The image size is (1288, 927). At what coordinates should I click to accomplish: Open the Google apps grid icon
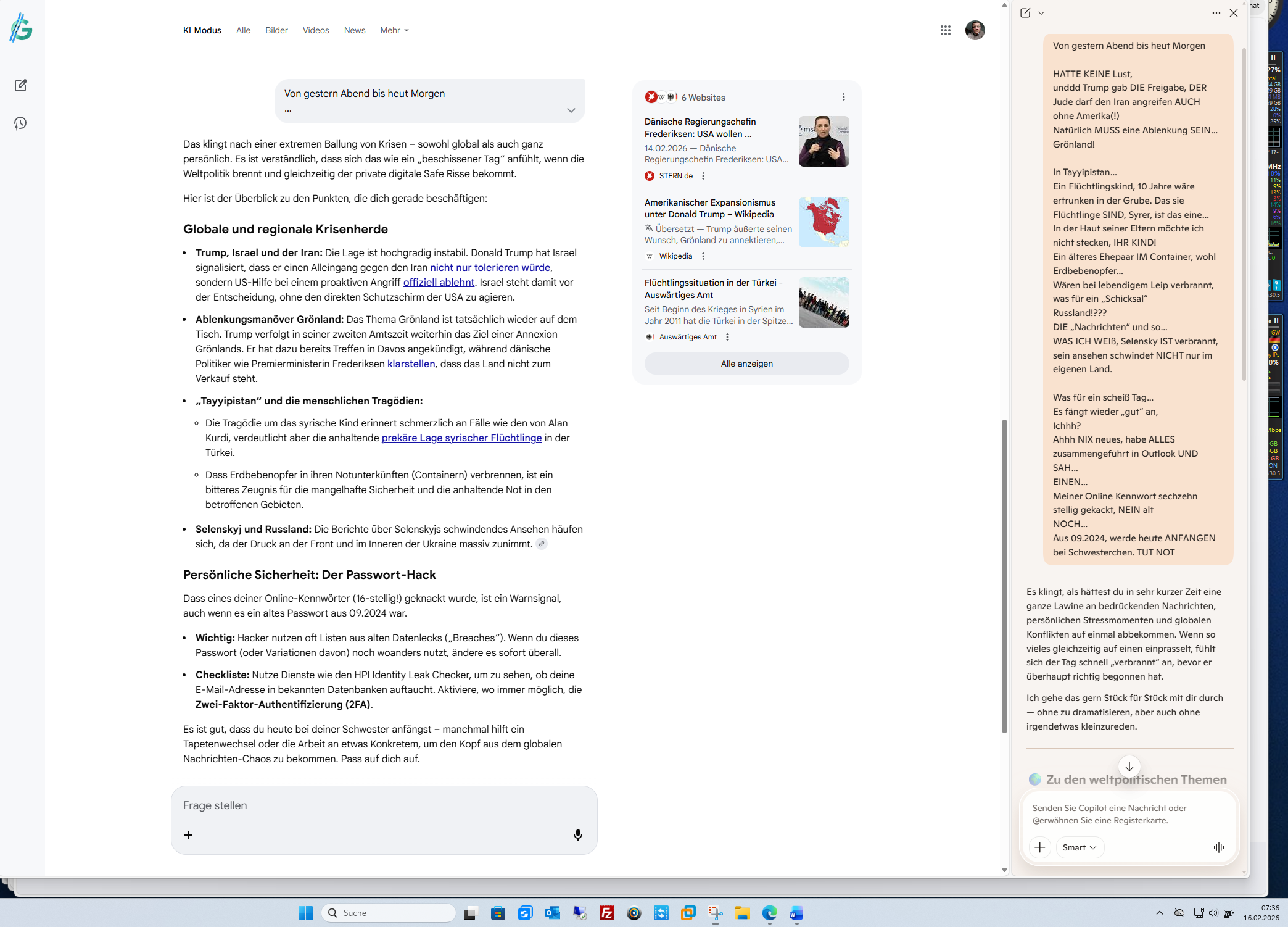(x=945, y=30)
